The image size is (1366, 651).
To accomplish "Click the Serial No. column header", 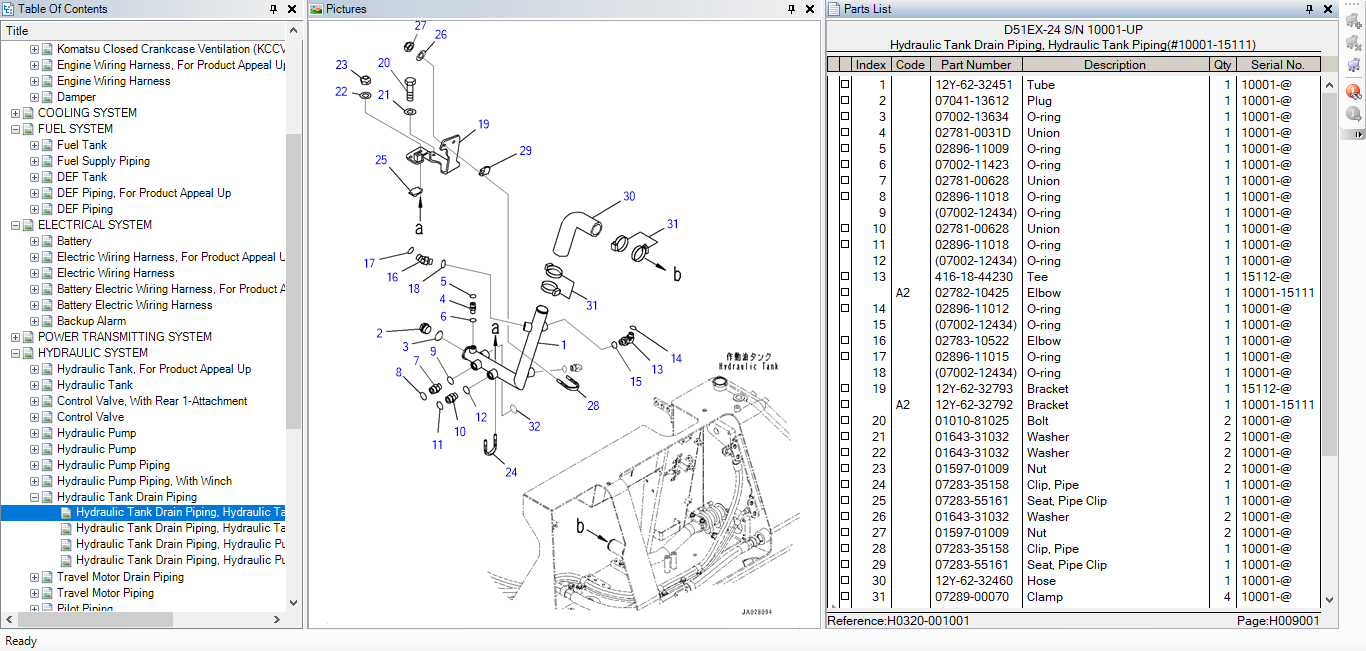I will (1278, 65).
